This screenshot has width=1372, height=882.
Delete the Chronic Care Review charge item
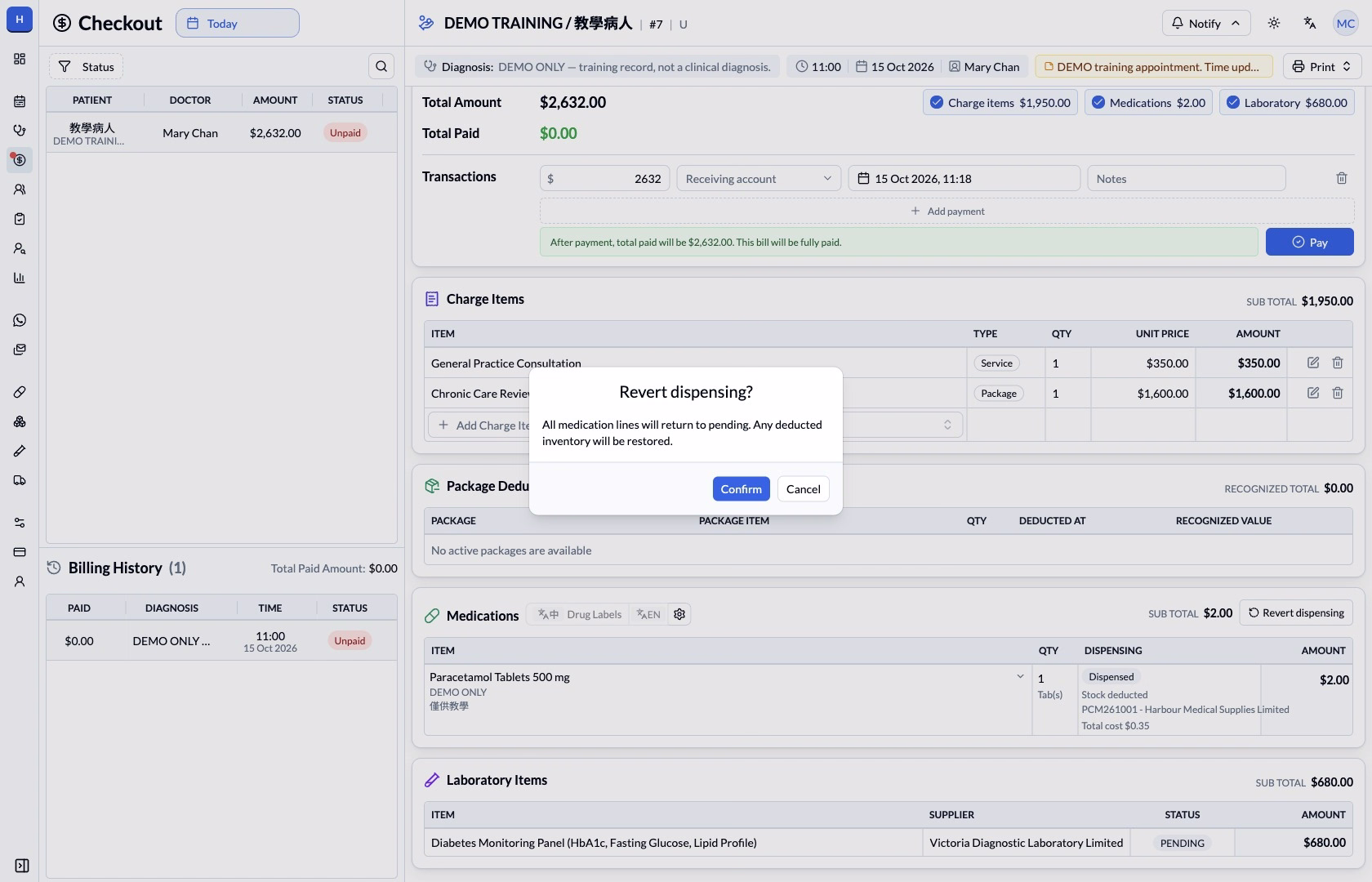click(x=1338, y=393)
